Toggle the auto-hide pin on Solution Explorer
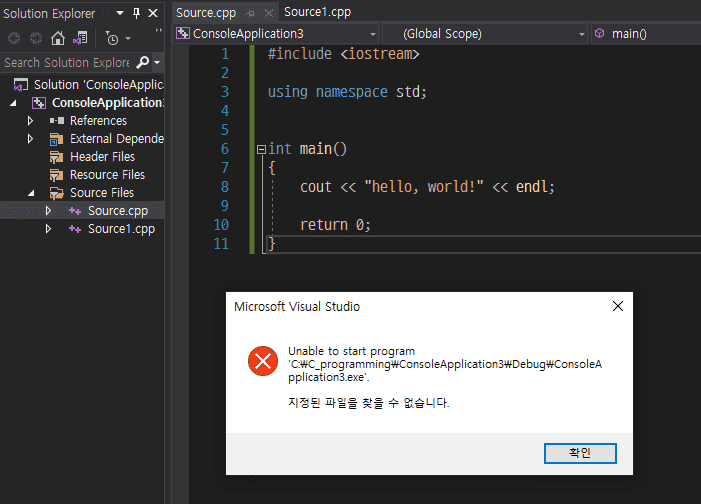701x504 pixels. pyautogui.click(x=136, y=13)
